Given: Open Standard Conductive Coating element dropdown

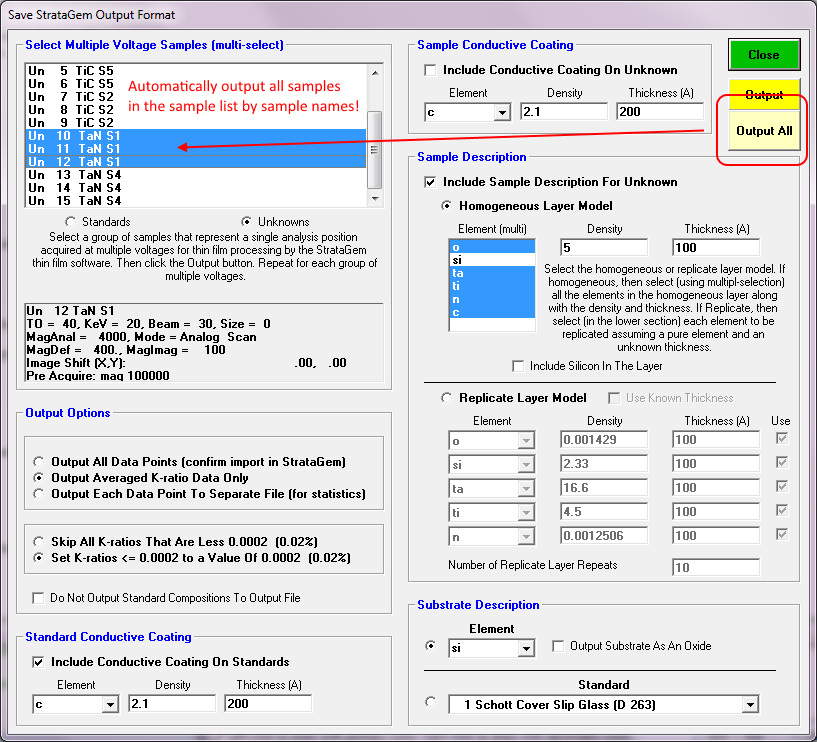Looking at the screenshot, I should pos(110,704).
